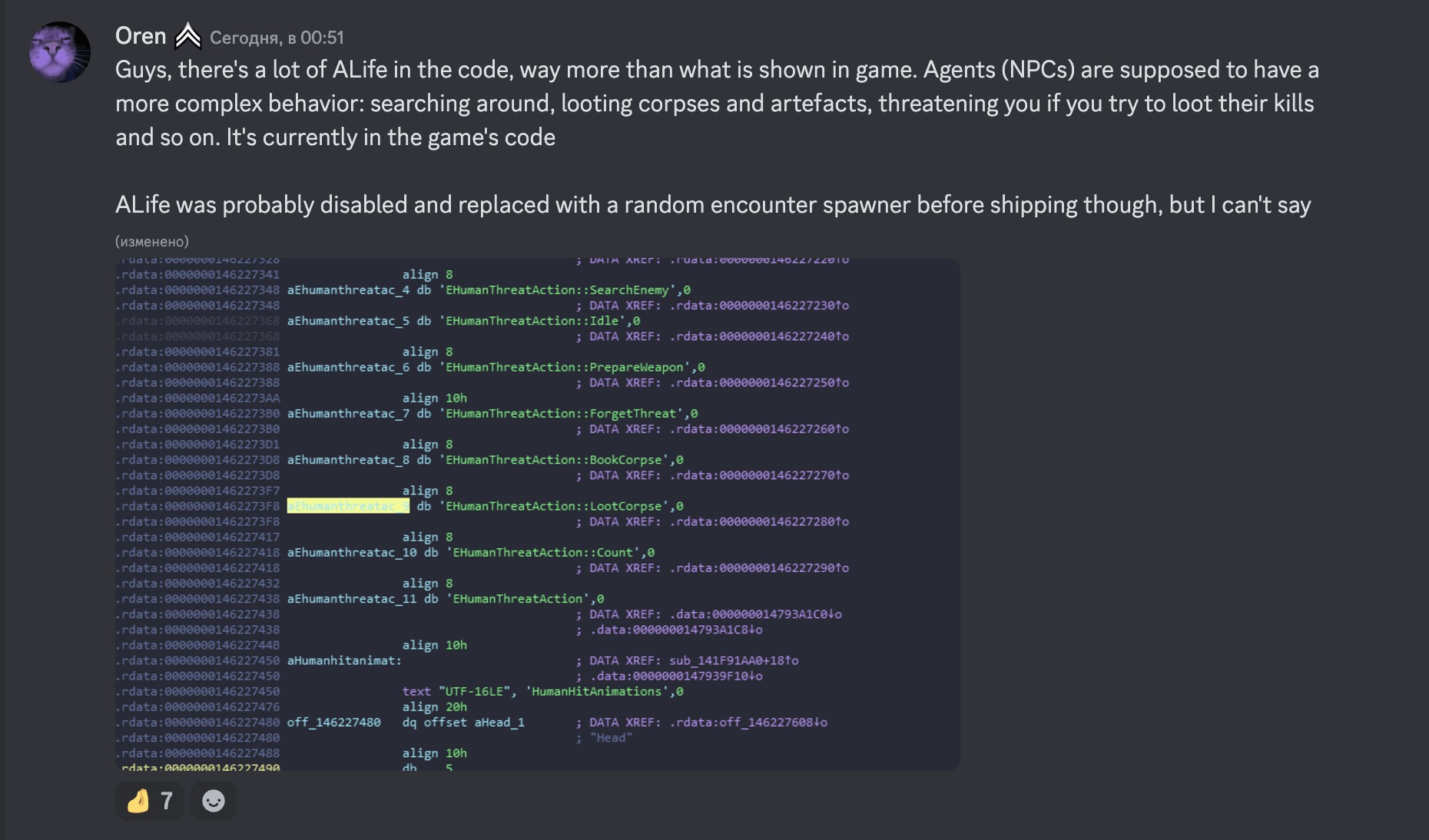Click the sub_141F91AA0+18 cross reference
Image resolution: width=1429 pixels, height=840 pixels.
[x=733, y=660]
